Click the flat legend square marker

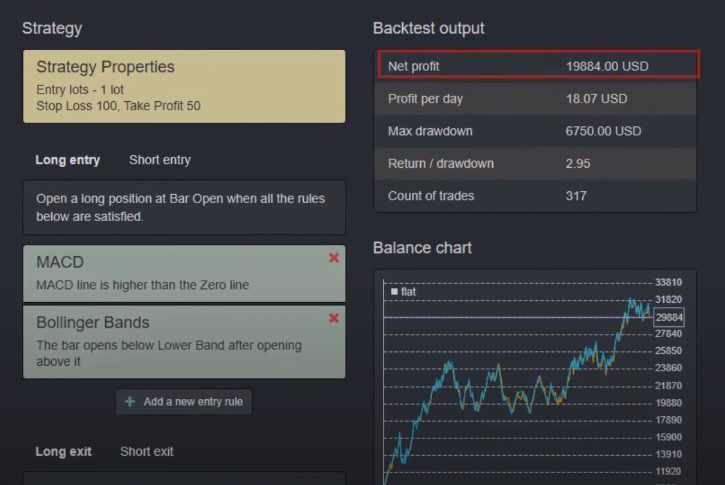click(x=394, y=292)
